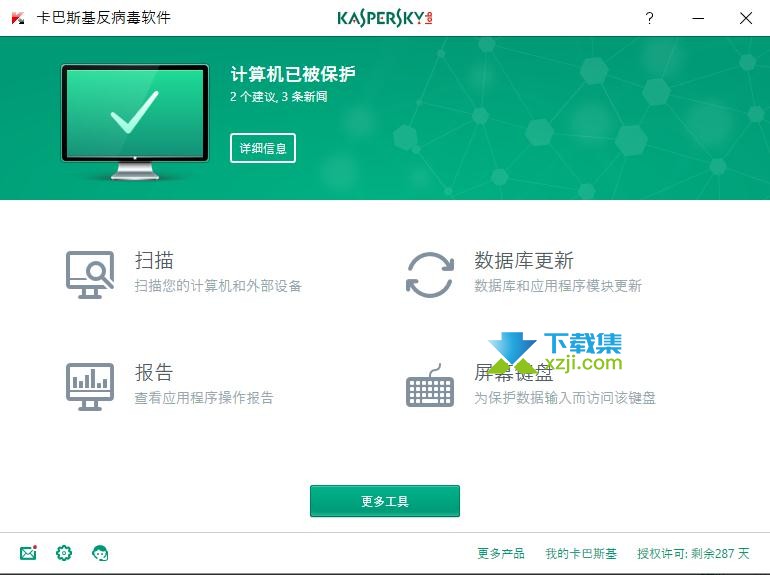Click the on-screen keyboard icon
Screen dimensions: 770x575
(430, 386)
